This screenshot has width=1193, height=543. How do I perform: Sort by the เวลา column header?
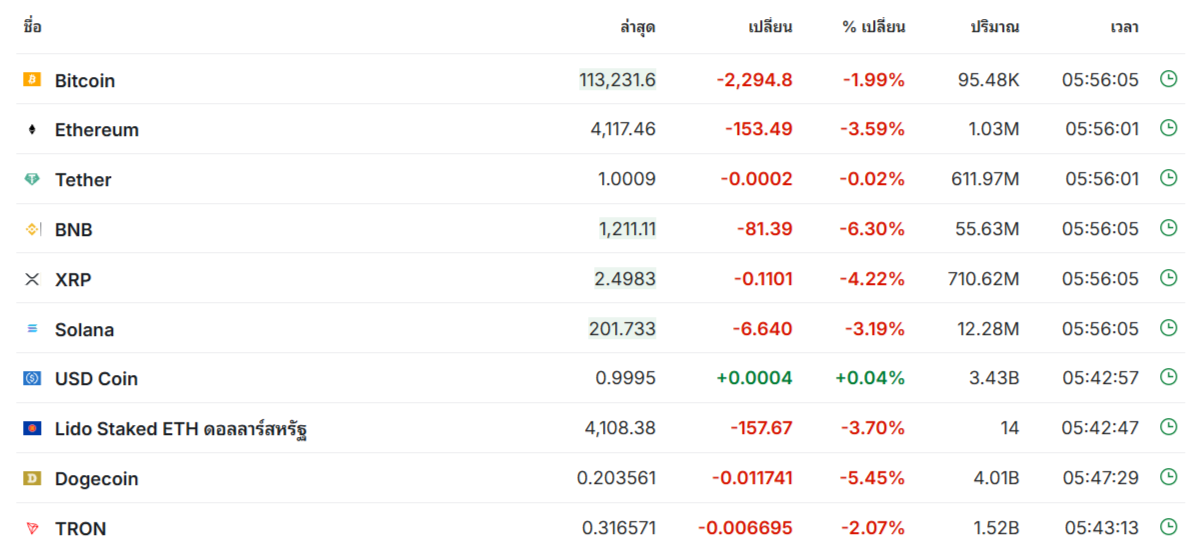[1124, 27]
